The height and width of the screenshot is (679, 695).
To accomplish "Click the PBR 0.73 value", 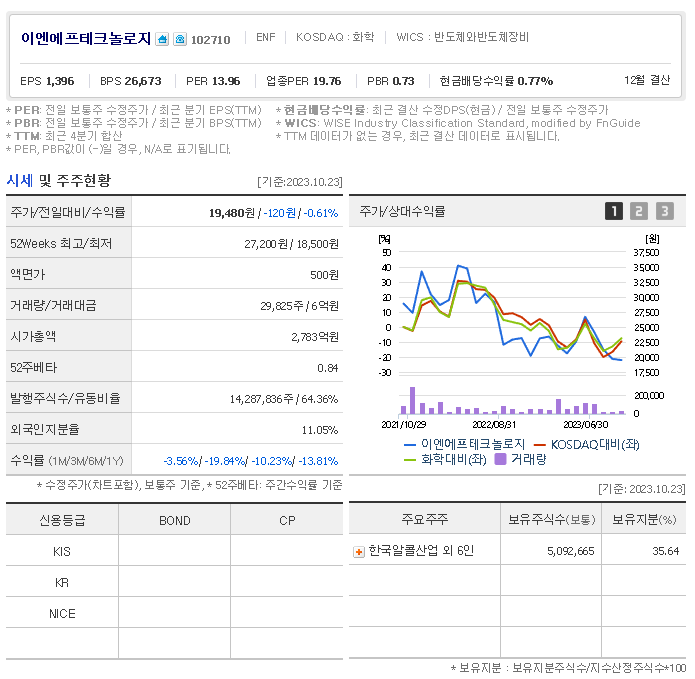I will coord(390,81).
